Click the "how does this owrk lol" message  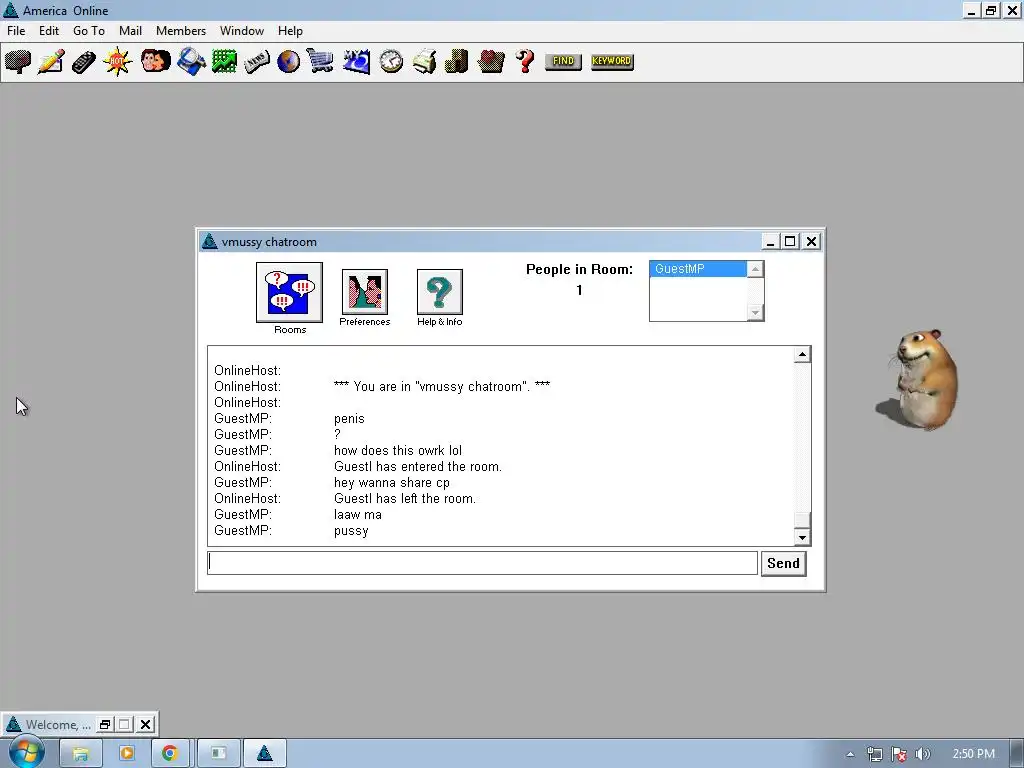[398, 451]
